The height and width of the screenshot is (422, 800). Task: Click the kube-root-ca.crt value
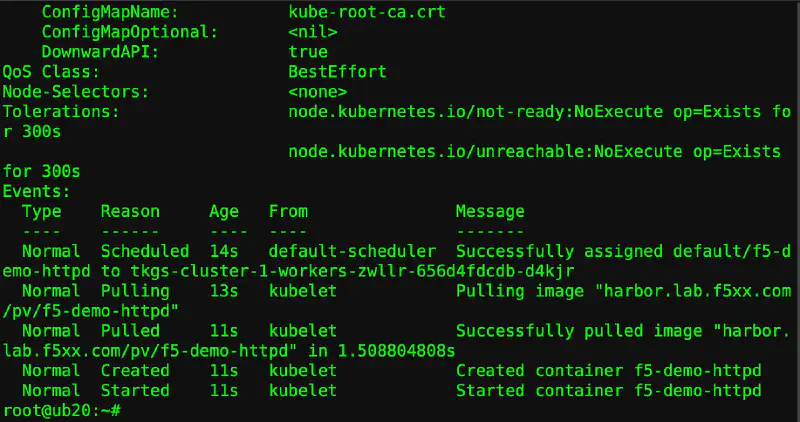367,12
